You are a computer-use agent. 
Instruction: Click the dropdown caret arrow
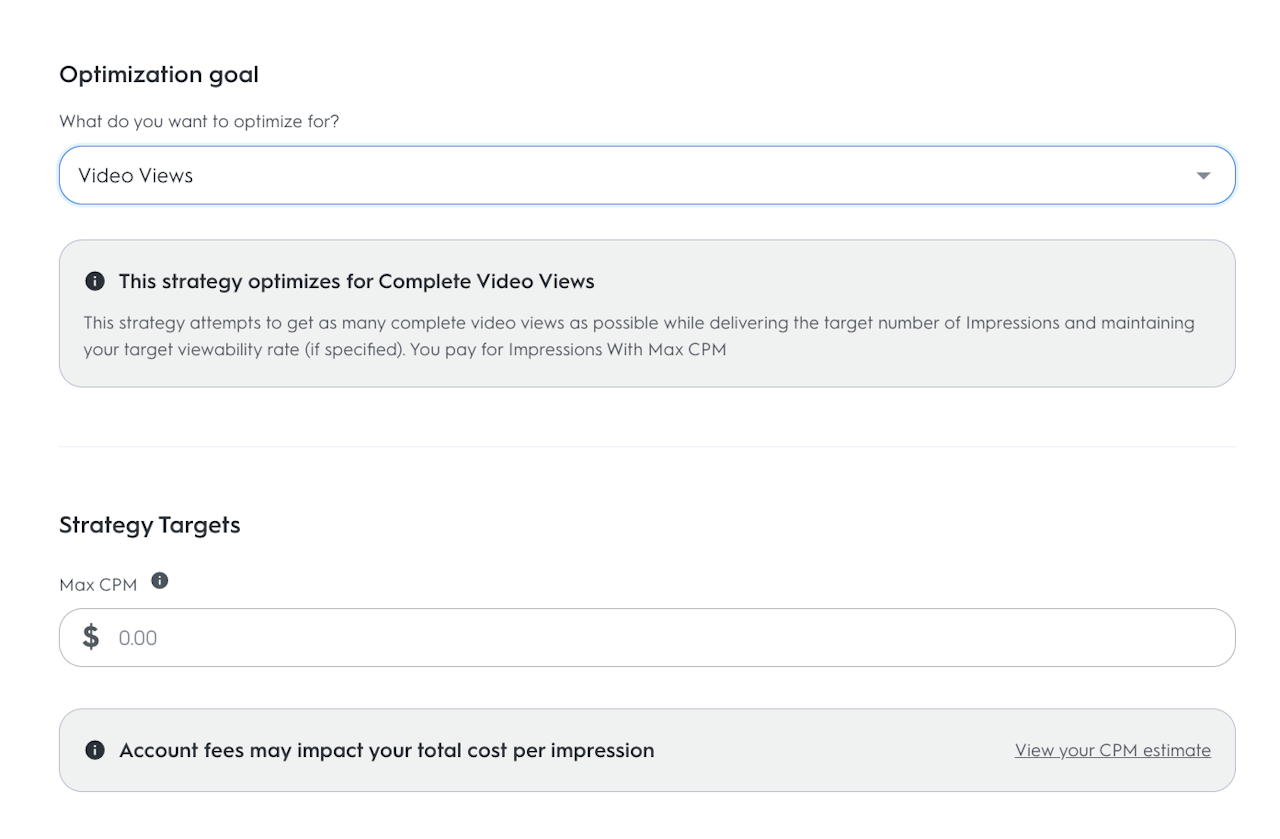(1203, 176)
